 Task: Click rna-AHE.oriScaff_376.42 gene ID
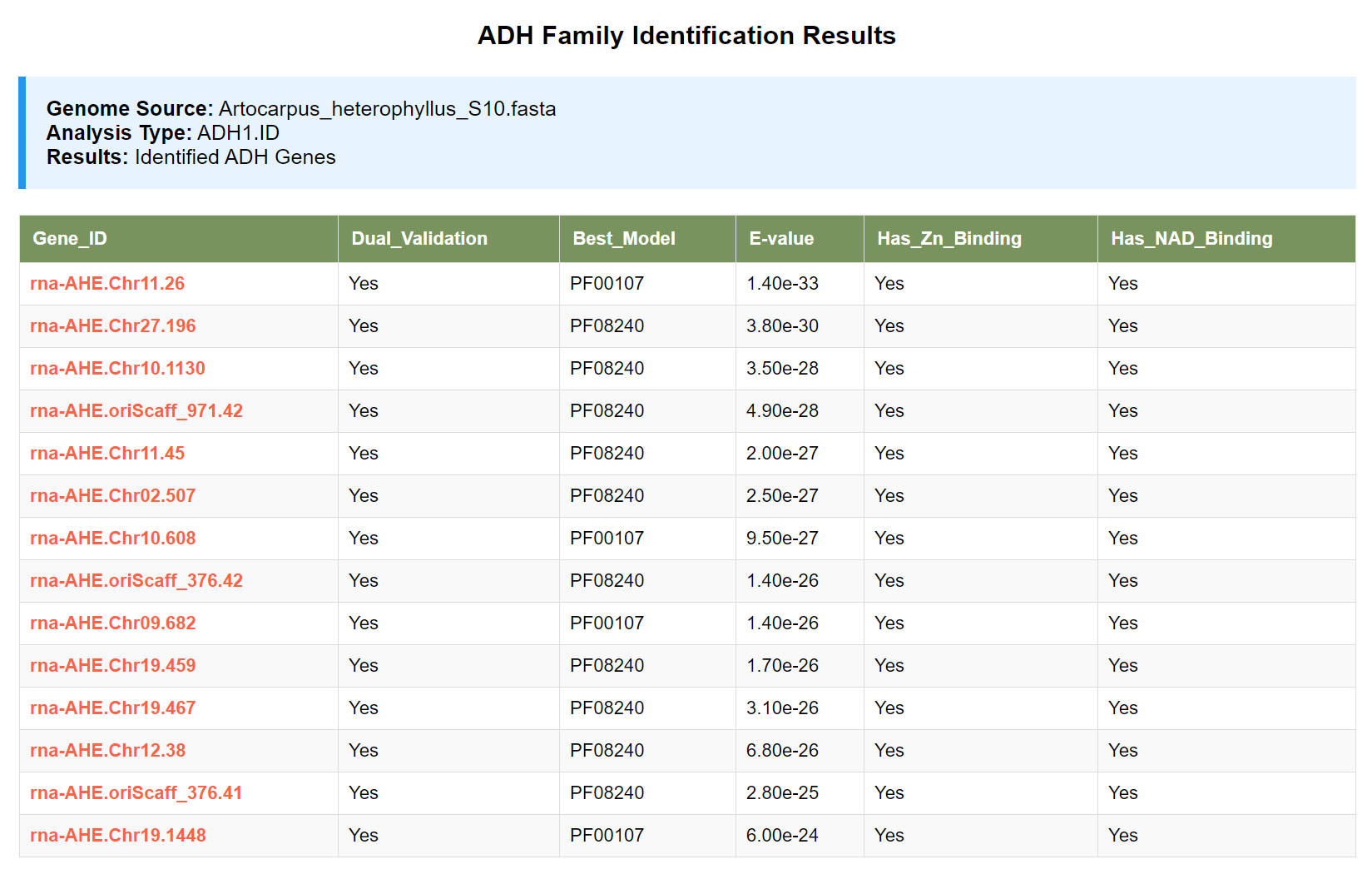(x=136, y=581)
